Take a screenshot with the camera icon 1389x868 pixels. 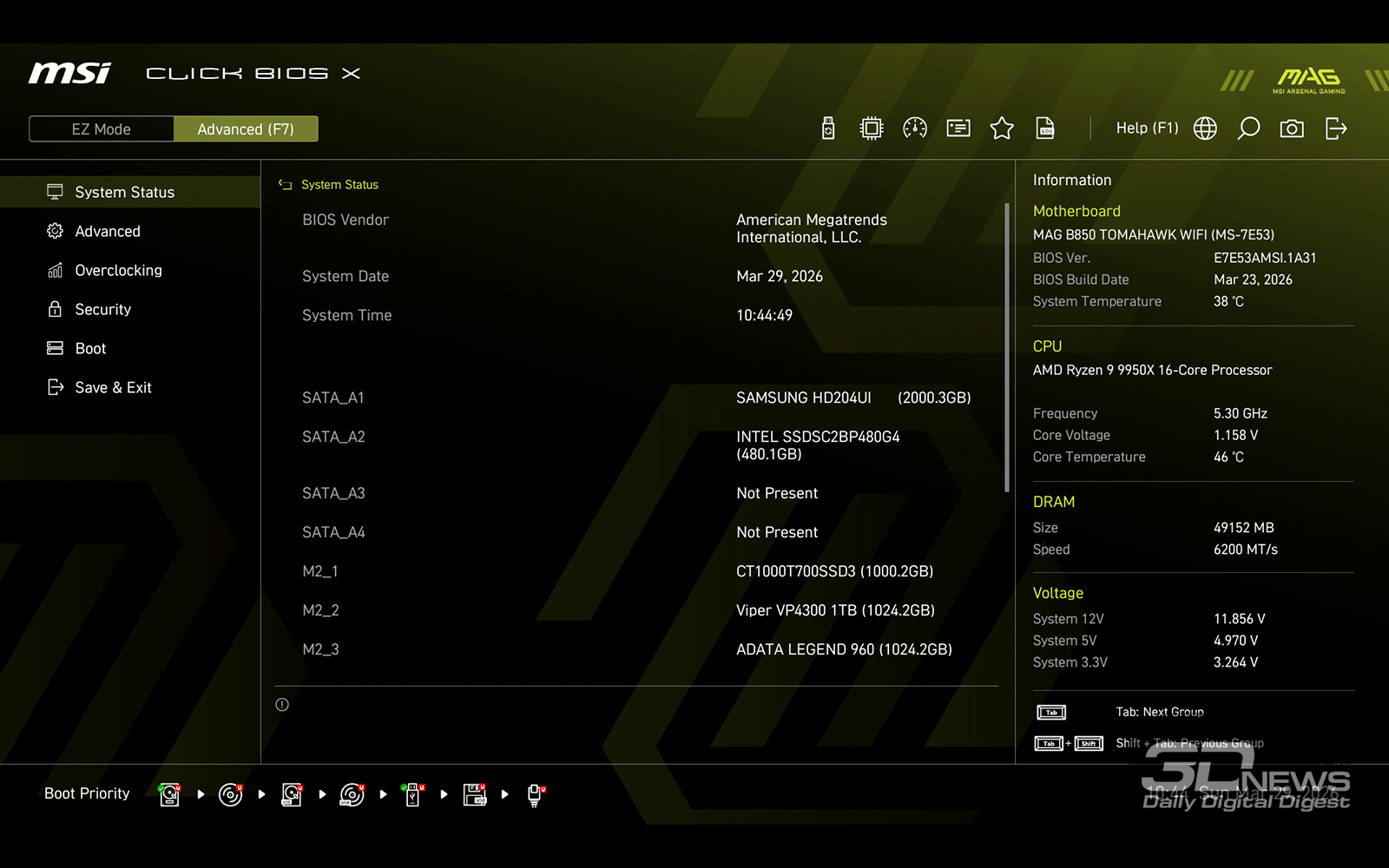click(1292, 128)
